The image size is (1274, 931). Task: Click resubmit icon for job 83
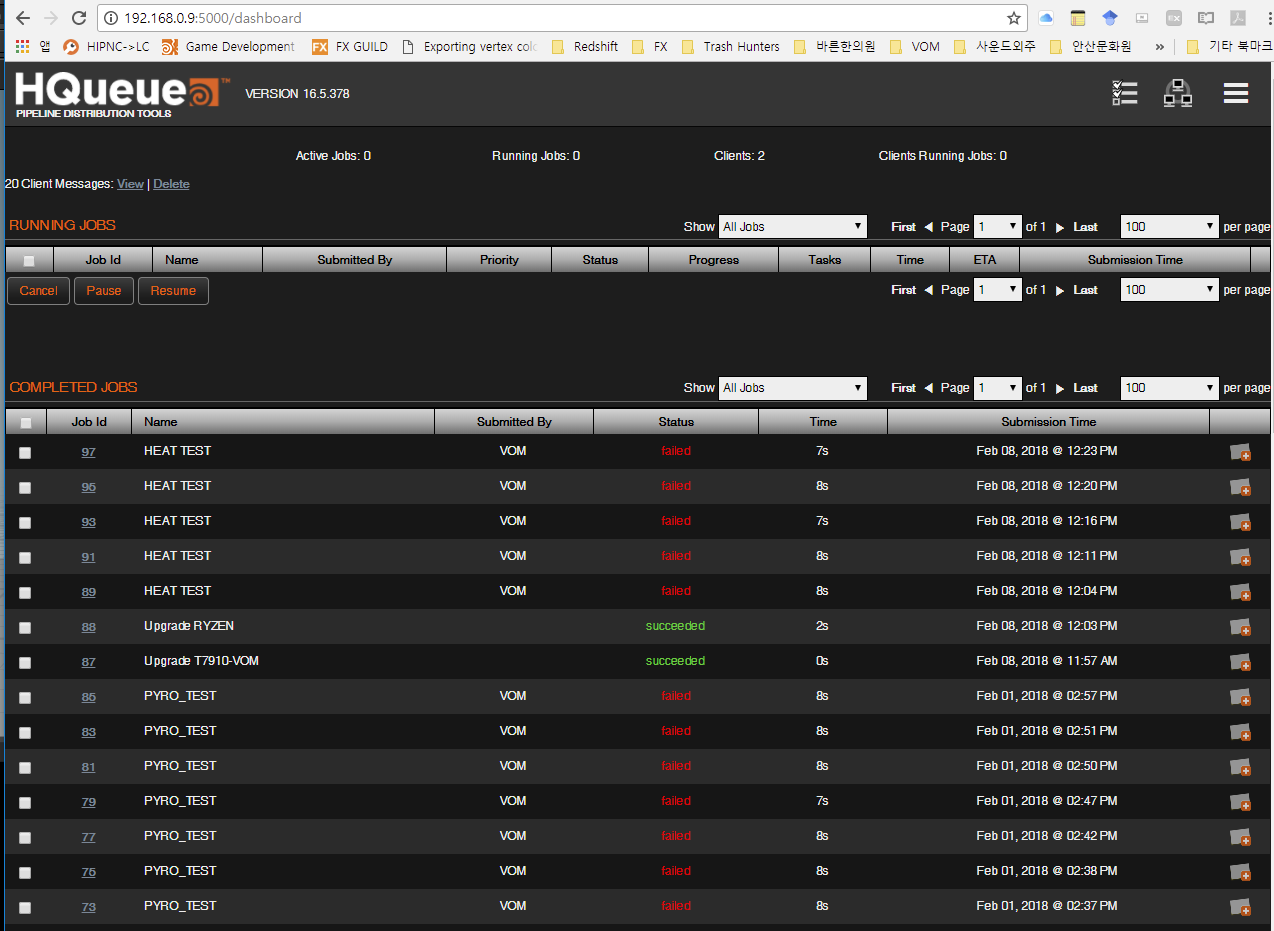coord(1240,733)
